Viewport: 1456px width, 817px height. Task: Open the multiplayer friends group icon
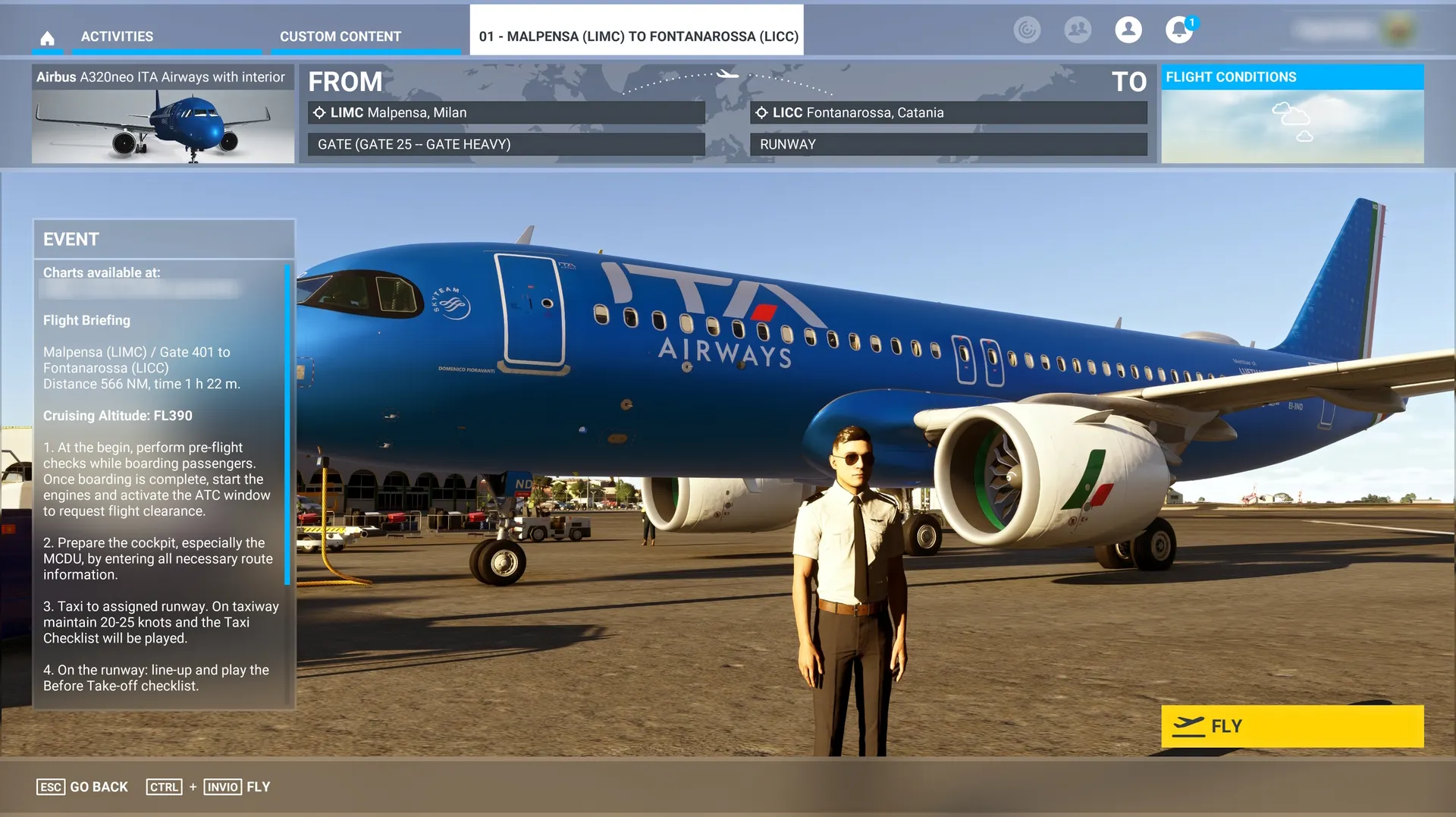point(1078,30)
